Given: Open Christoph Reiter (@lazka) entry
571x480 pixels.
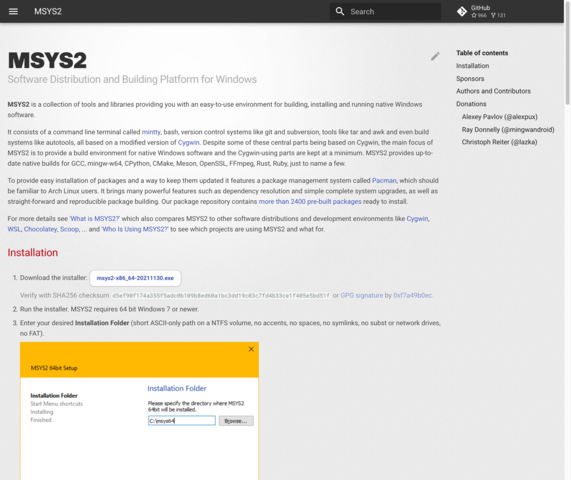Looking at the screenshot, I should coord(499,142).
